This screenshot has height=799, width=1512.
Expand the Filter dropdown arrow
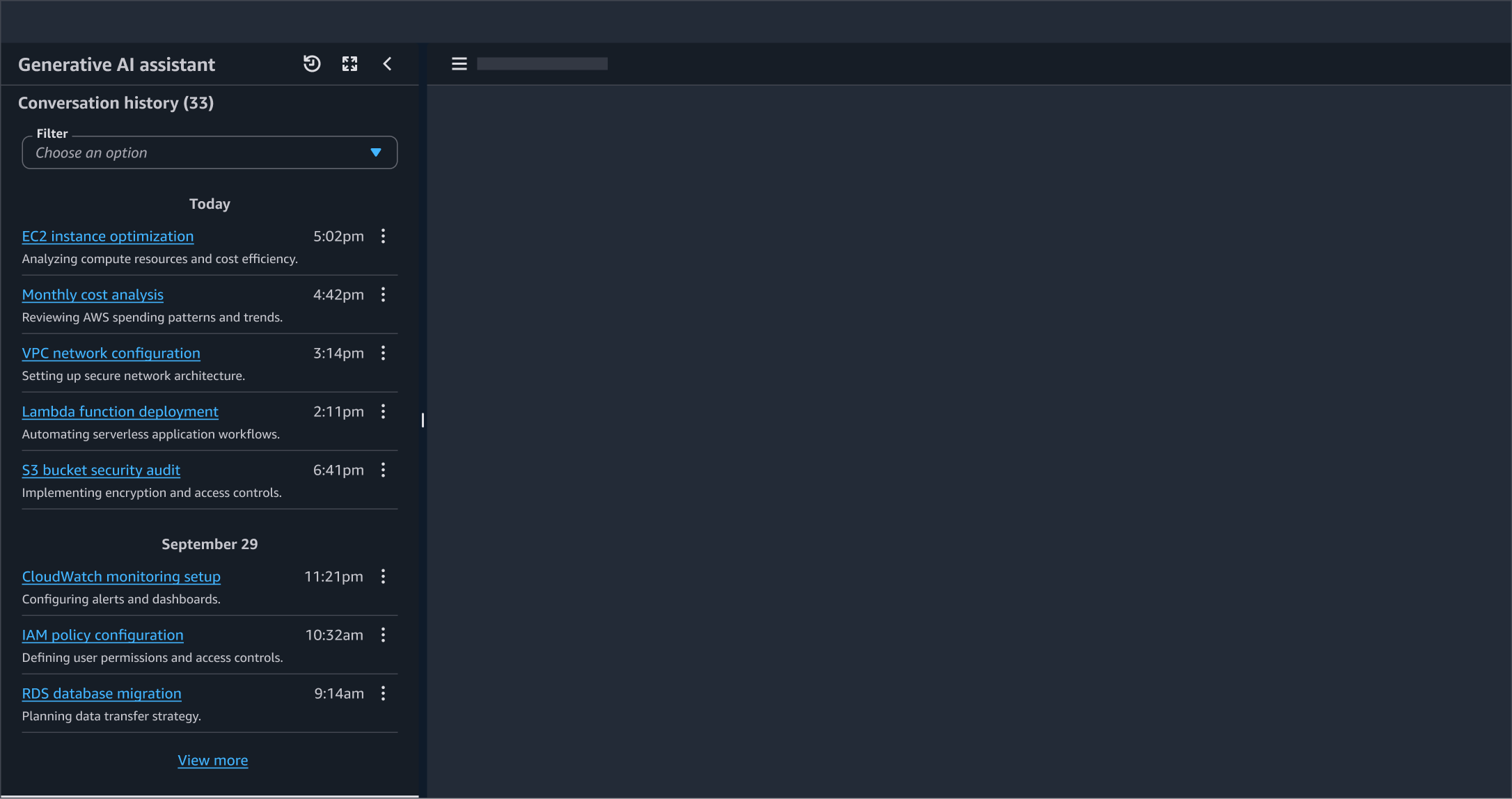[376, 152]
